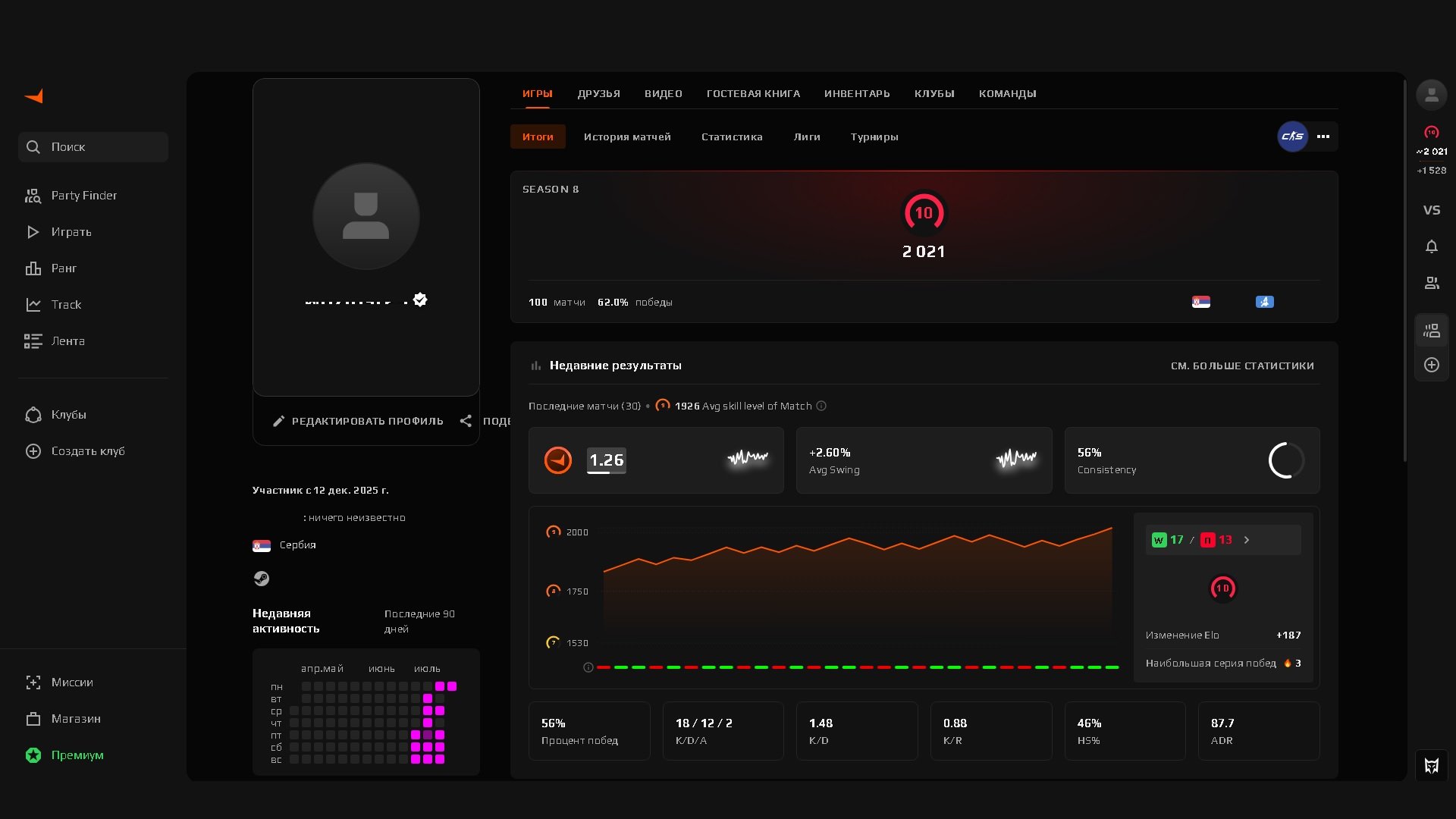This screenshot has height=819, width=1456.
Task: Click the level 10 badge in Season 8
Action: [x=924, y=213]
